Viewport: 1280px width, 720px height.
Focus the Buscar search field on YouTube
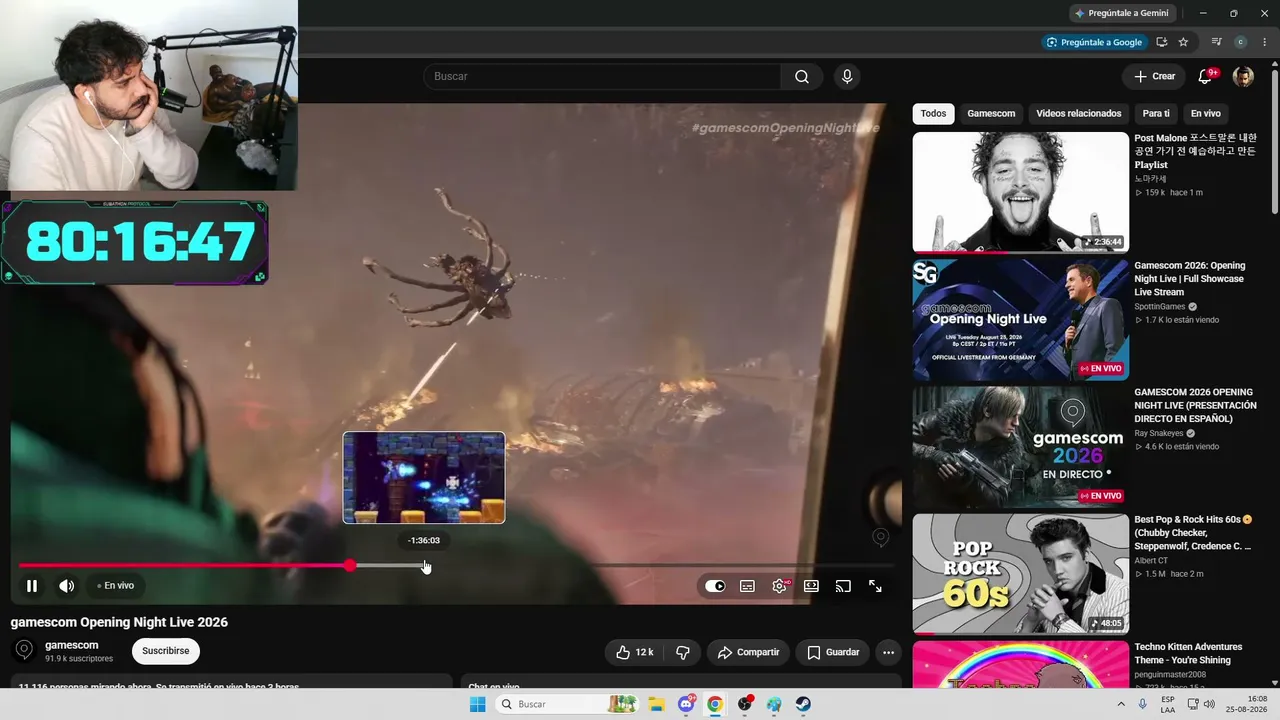click(x=602, y=77)
